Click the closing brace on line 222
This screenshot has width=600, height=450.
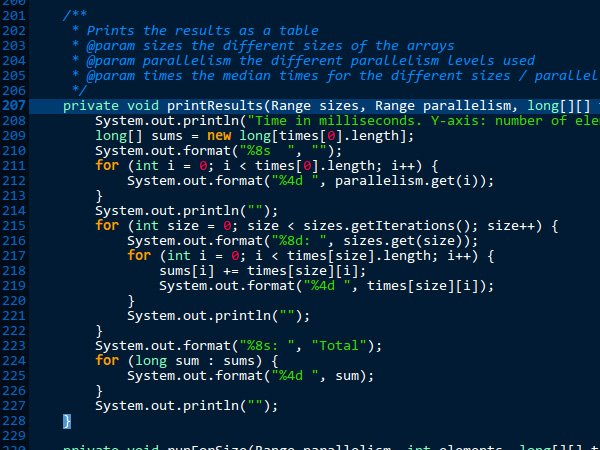pos(99,331)
